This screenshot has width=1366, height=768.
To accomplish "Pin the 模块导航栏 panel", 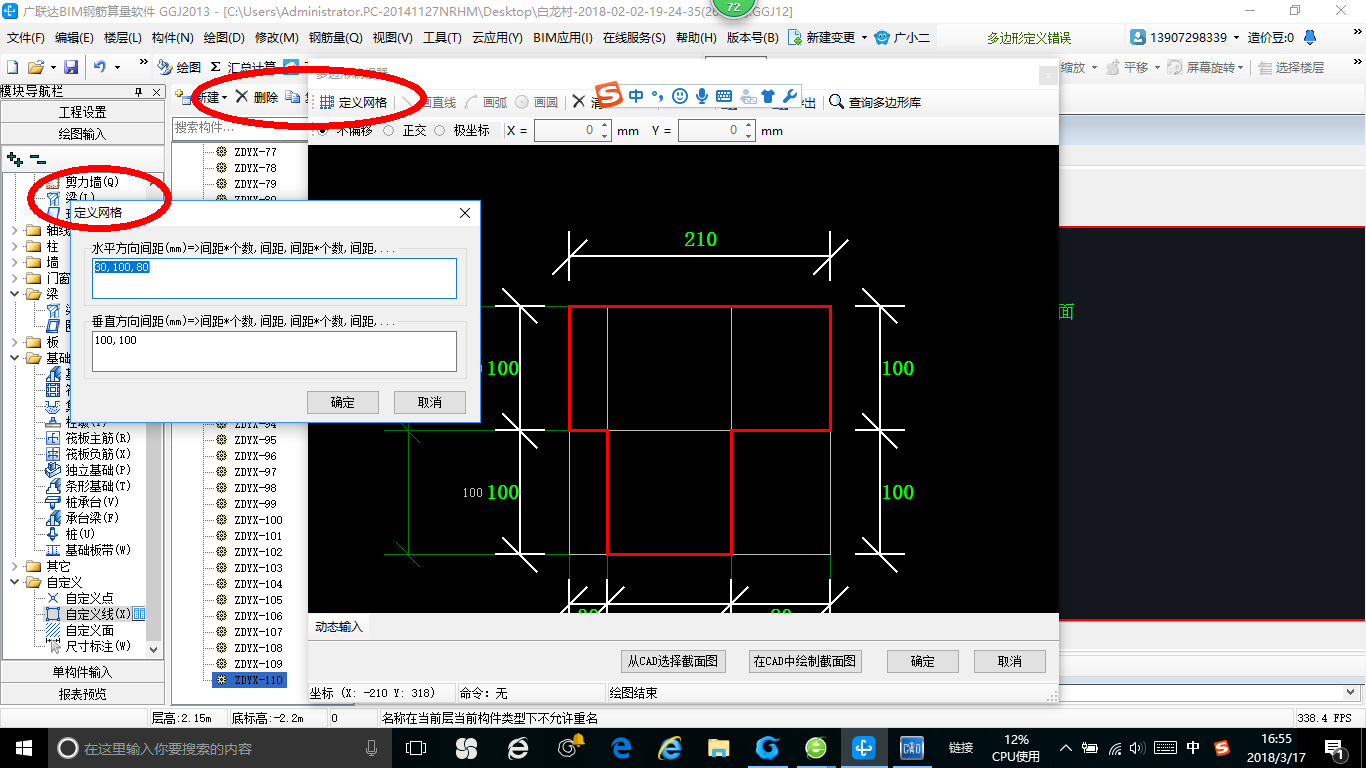I will (139, 92).
